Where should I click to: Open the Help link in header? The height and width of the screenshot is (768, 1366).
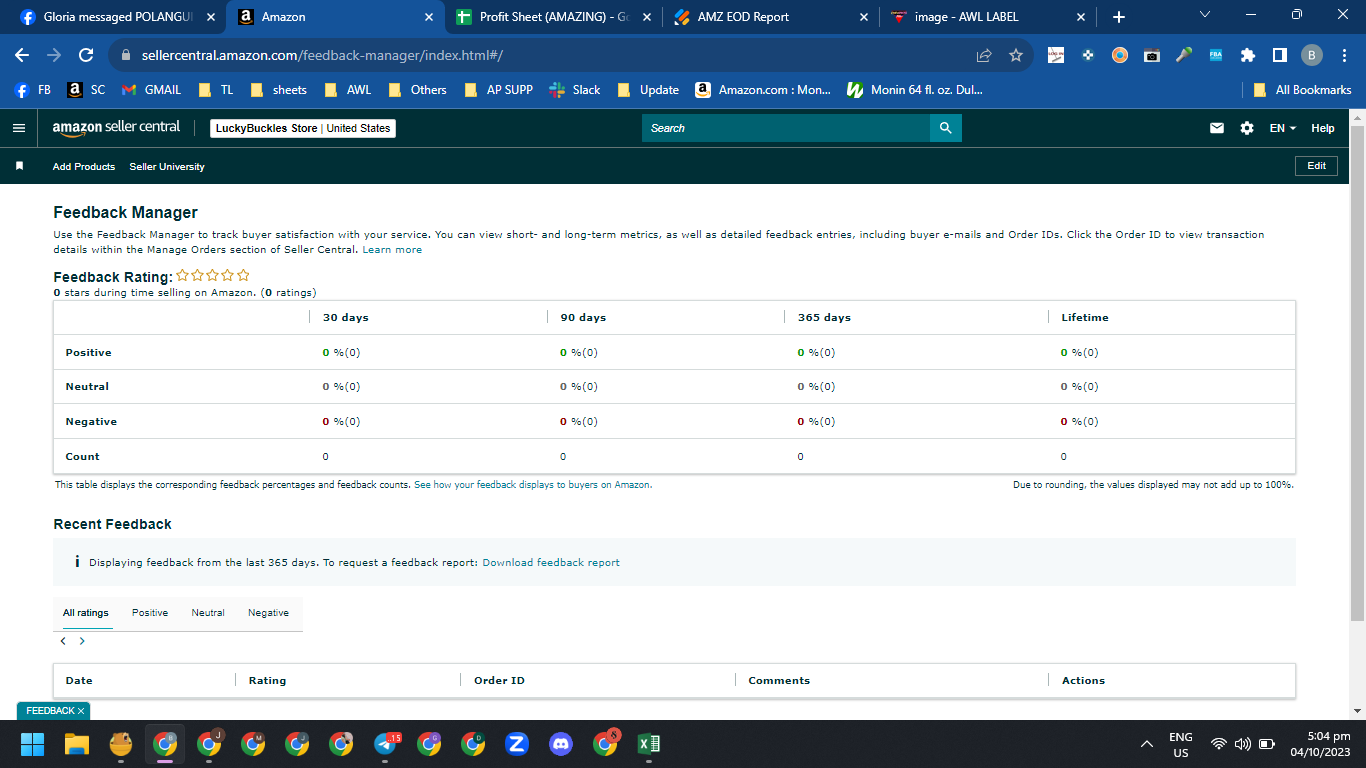[1323, 128]
